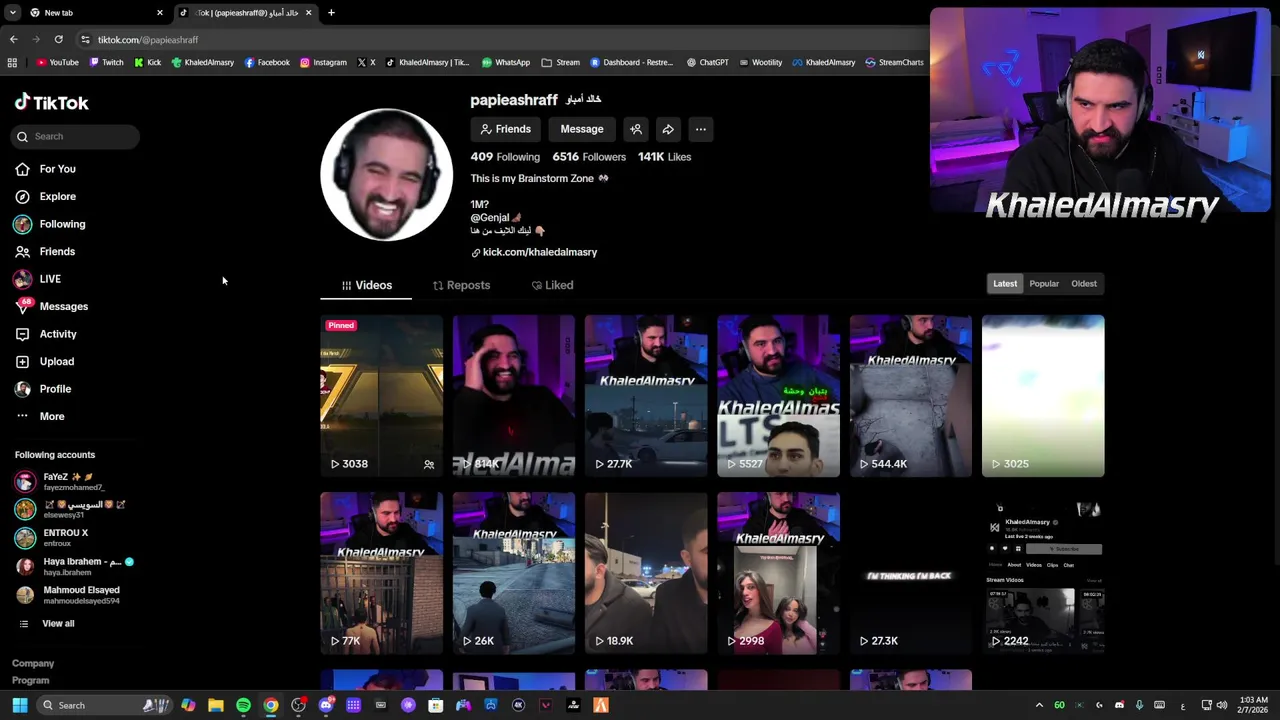Switch to the Reposts tab
The image size is (1280, 720).
click(x=461, y=286)
